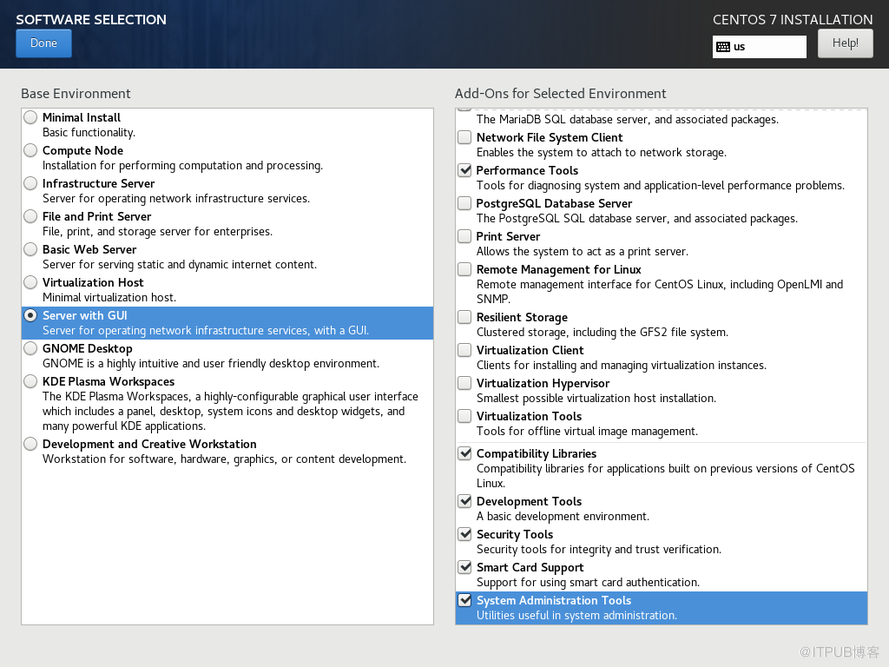The width and height of the screenshot is (889, 667).
Task: Enable Virtualization Hypervisor add-on
Action: pos(465,384)
